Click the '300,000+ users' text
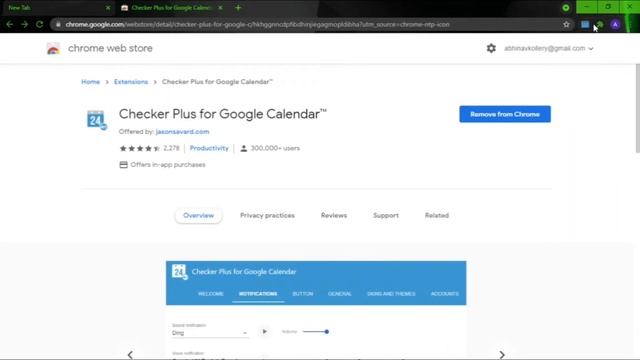 (x=275, y=148)
